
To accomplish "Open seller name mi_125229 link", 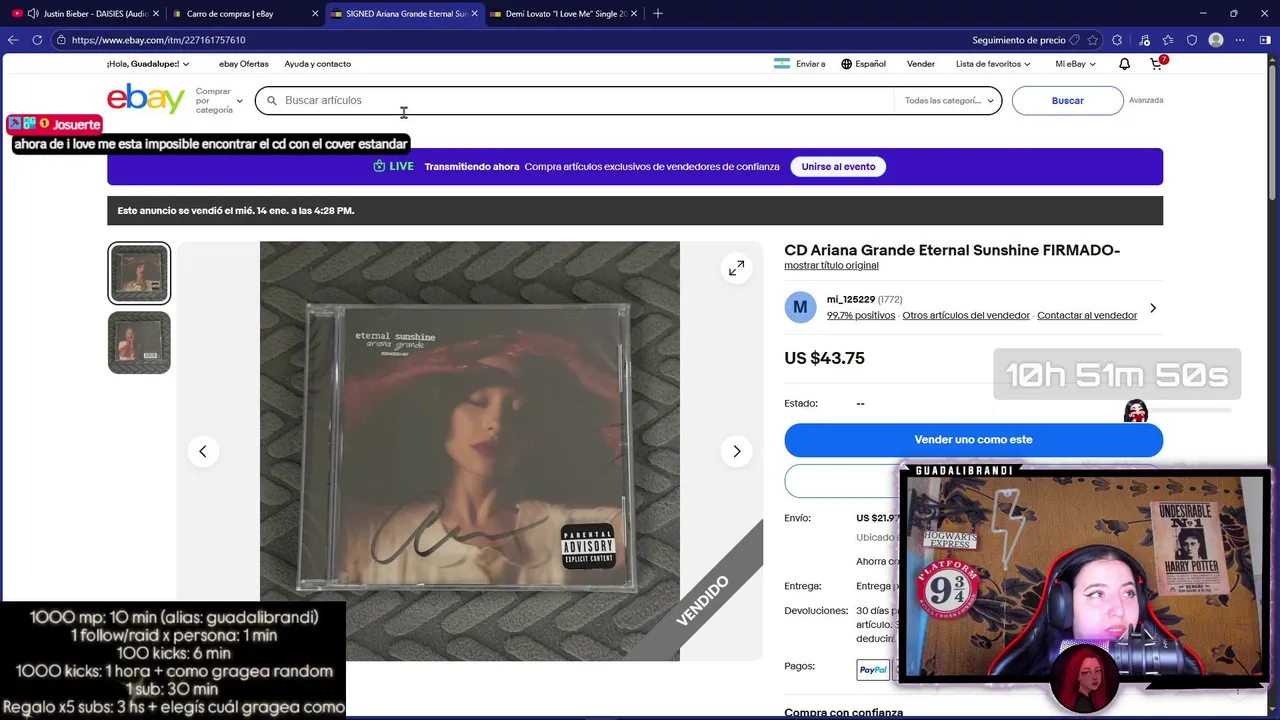I will tap(851, 299).
